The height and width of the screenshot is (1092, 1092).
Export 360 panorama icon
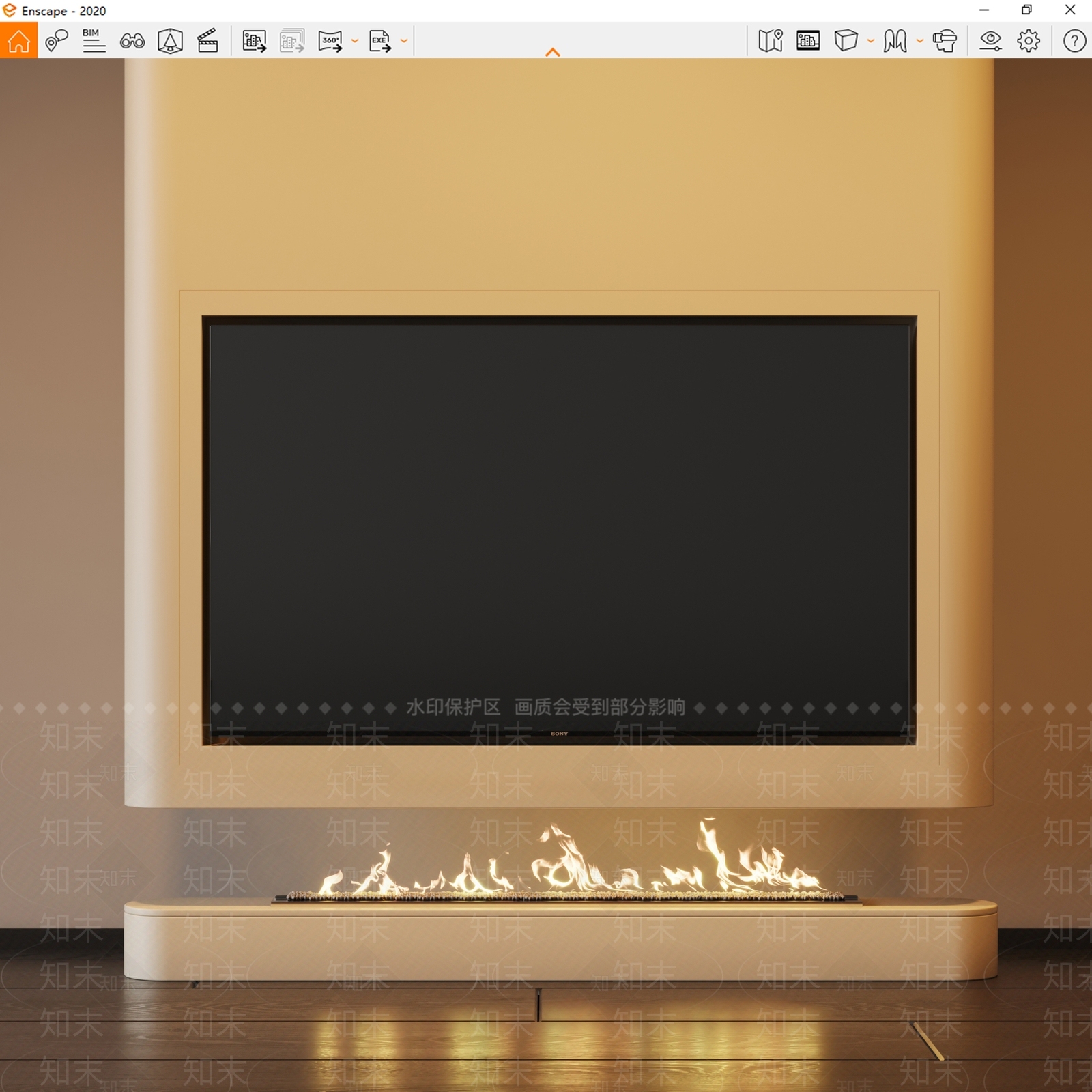(330, 41)
